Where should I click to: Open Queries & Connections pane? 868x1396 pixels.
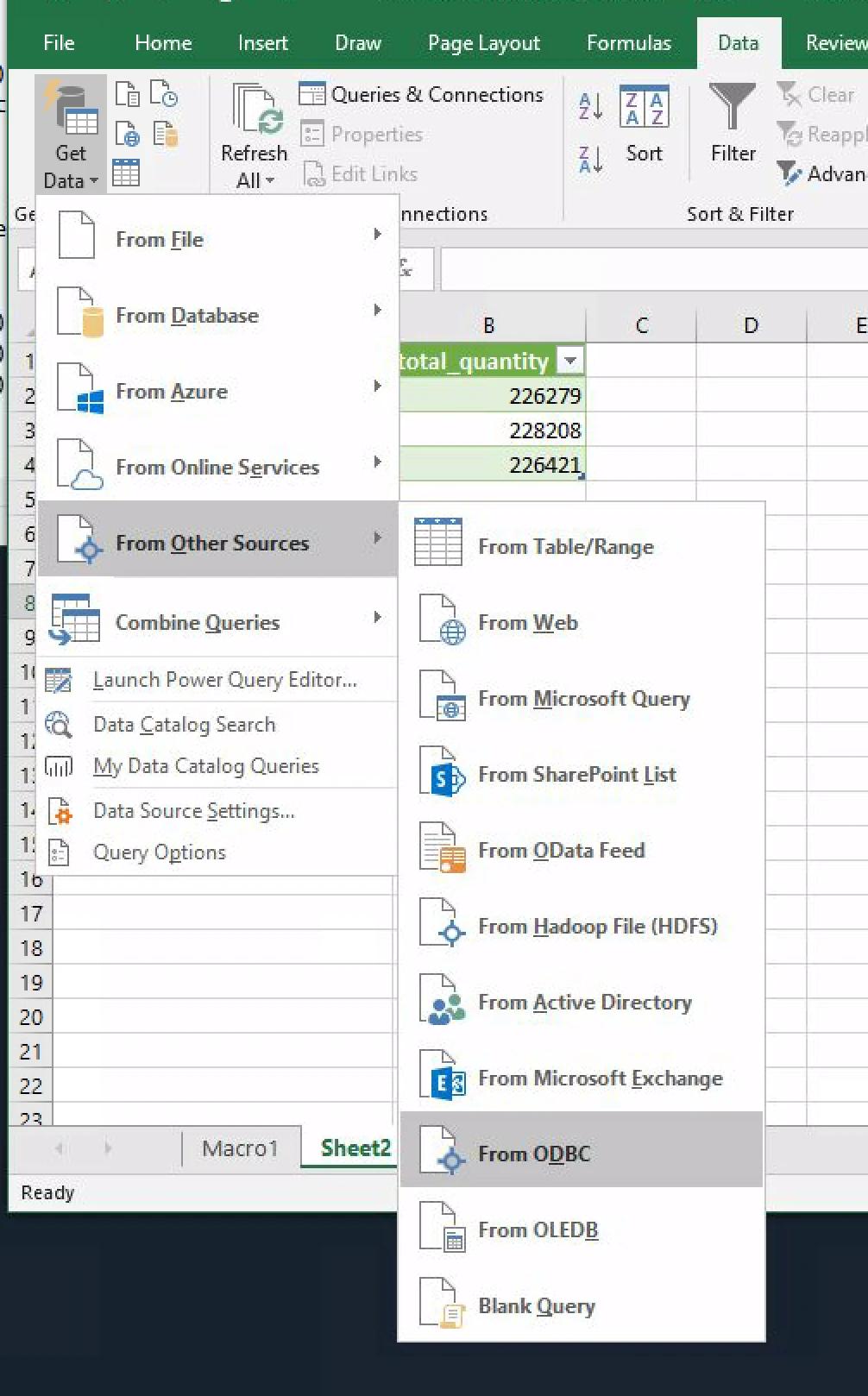pyautogui.click(x=421, y=94)
